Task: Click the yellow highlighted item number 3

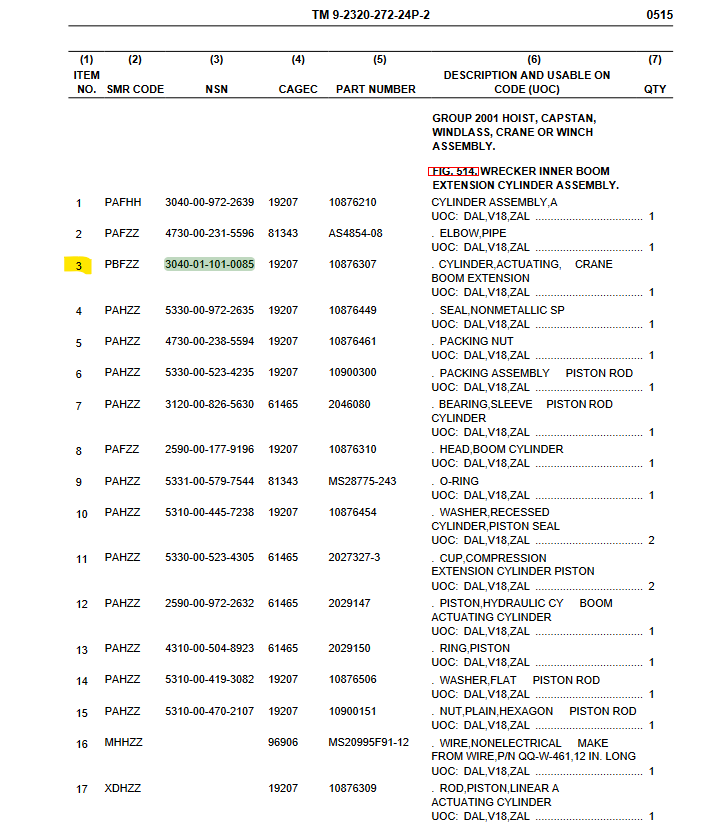Action: click(79, 266)
